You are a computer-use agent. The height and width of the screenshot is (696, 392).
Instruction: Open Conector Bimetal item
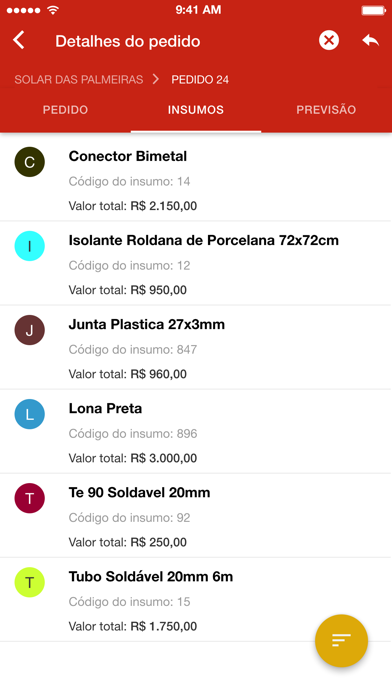click(x=196, y=179)
